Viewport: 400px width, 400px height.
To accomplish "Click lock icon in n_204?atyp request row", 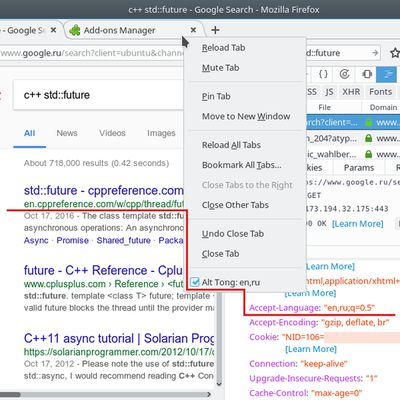I will click(x=368, y=138).
